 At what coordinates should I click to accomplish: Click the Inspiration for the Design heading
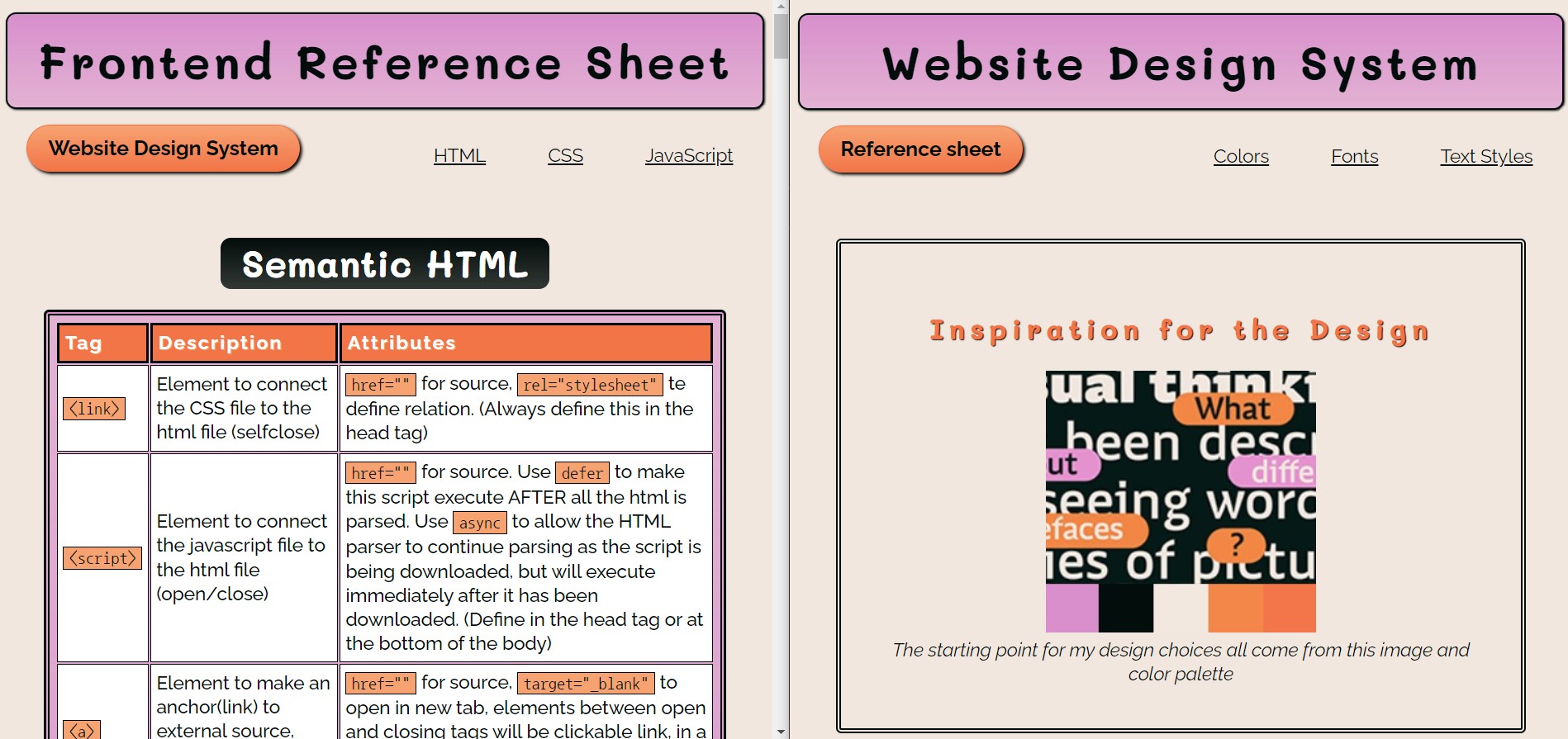click(x=1180, y=331)
